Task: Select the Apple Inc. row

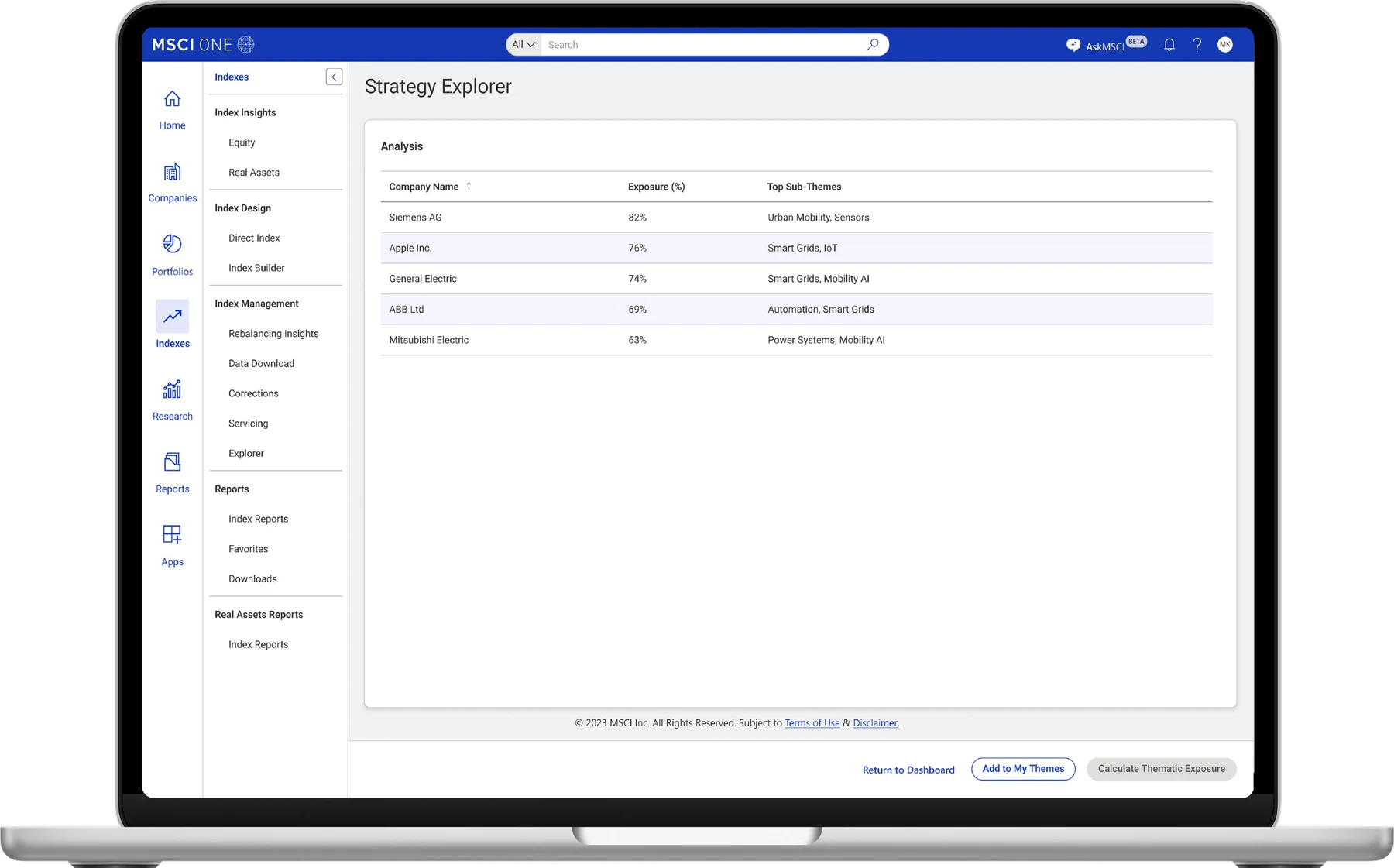Action: pos(796,248)
